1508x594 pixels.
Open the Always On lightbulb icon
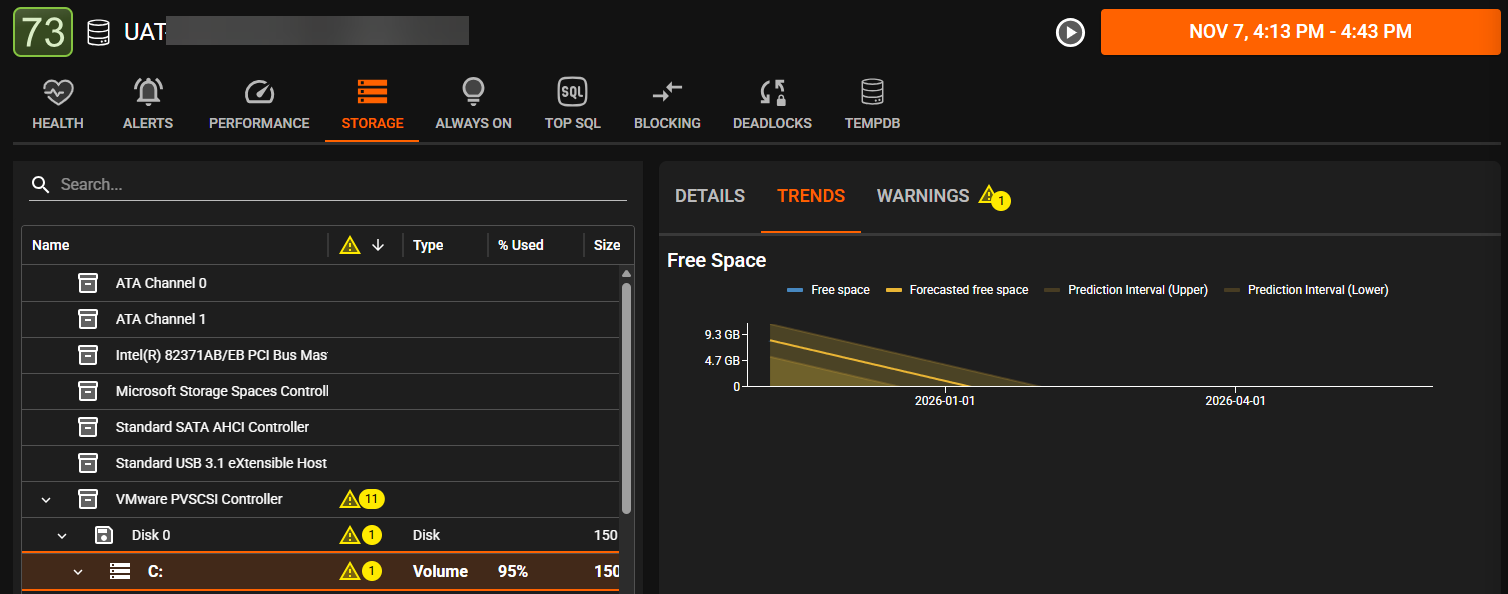[473, 93]
